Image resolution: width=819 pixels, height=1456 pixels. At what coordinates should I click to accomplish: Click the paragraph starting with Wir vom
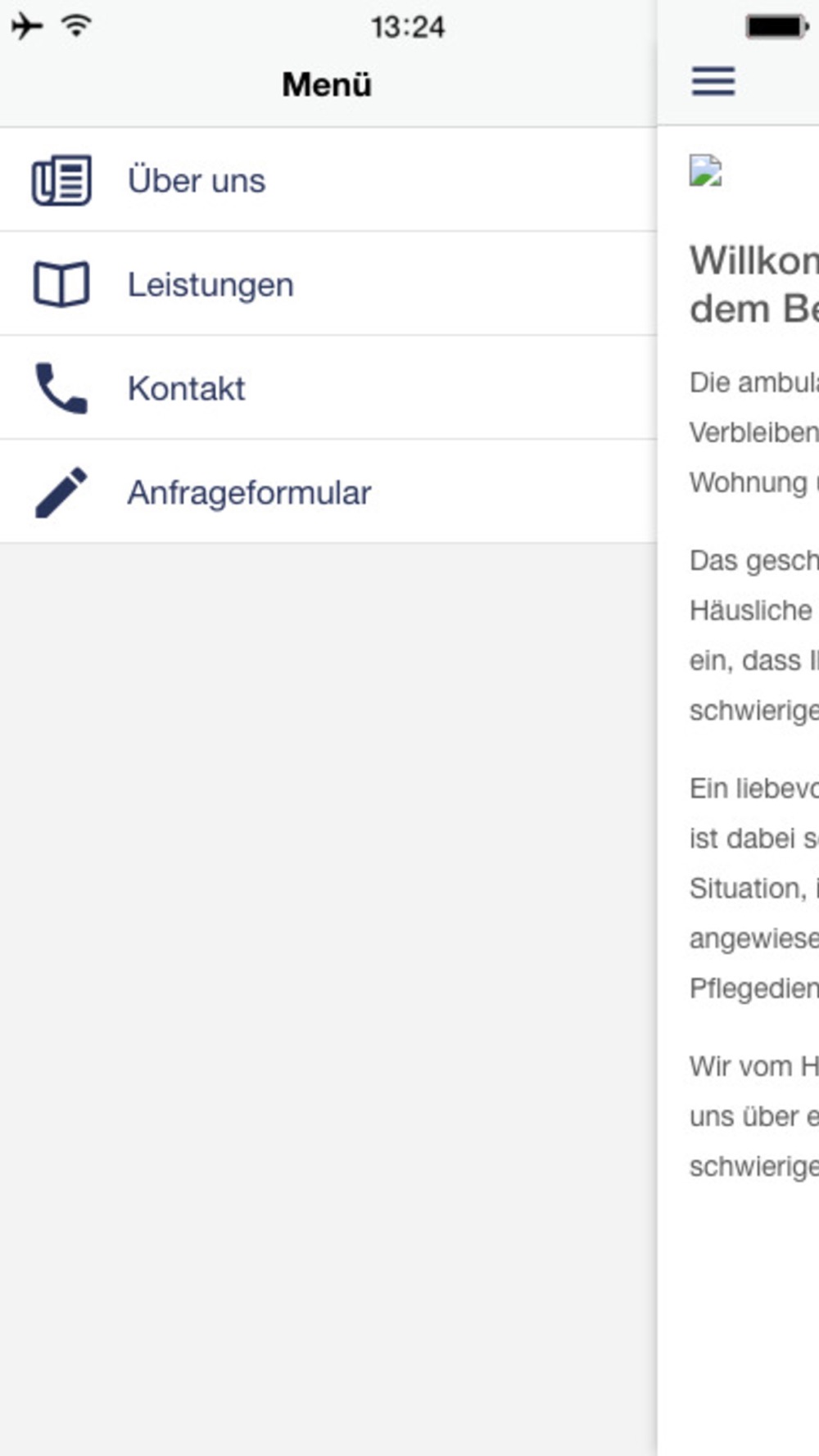(x=754, y=1116)
